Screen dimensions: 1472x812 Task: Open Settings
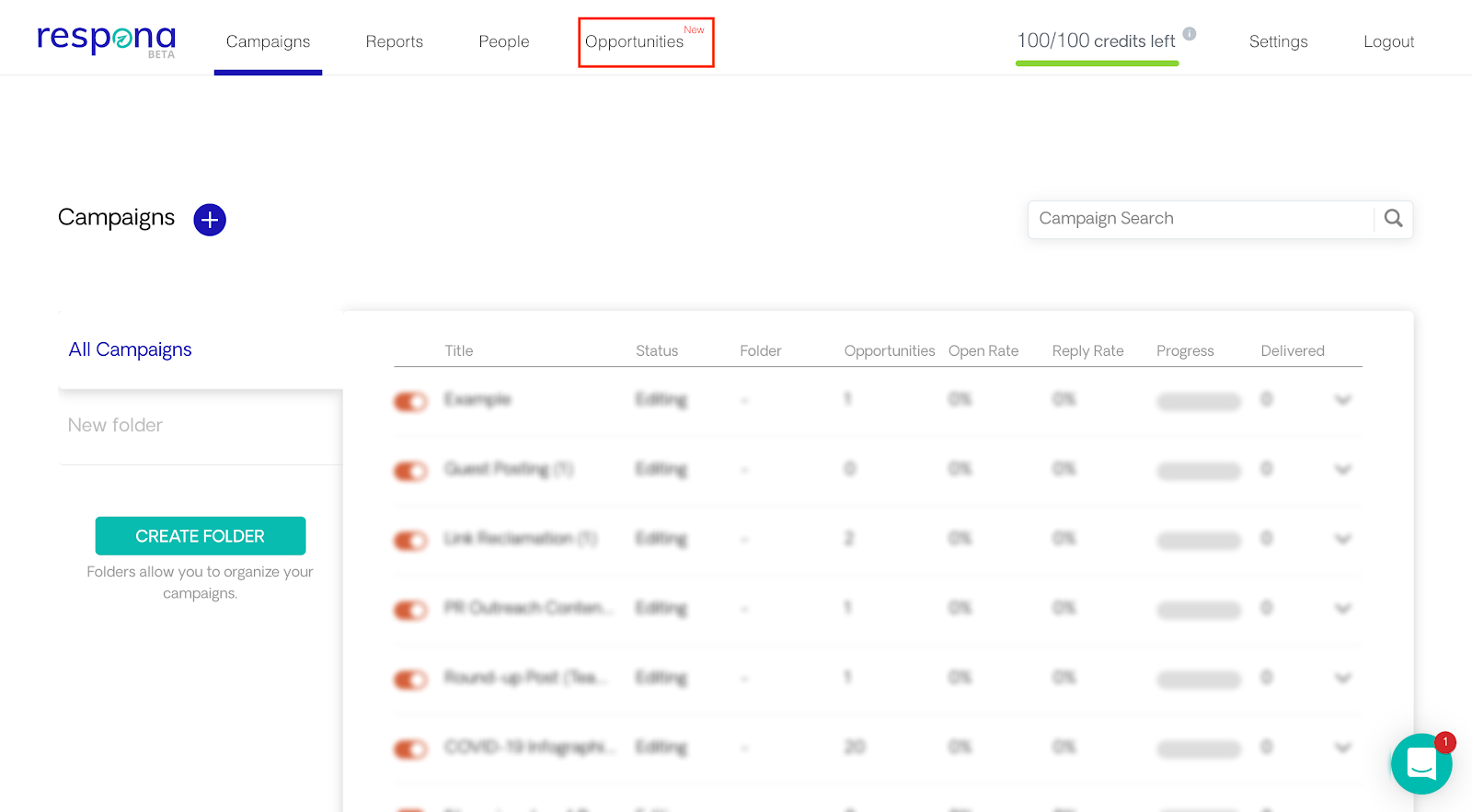[x=1279, y=41]
